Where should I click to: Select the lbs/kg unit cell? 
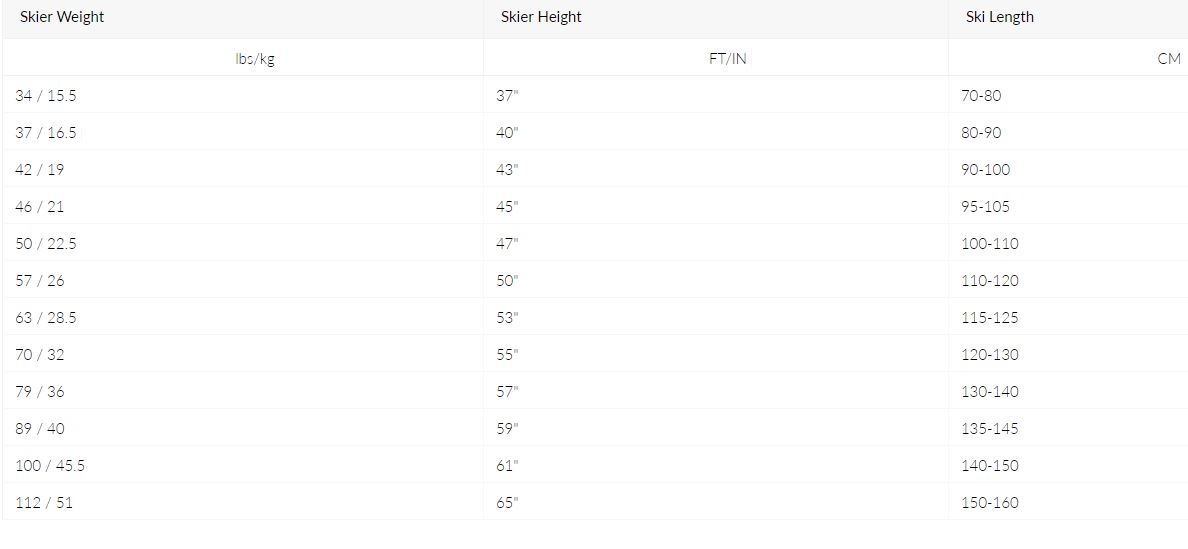(x=254, y=59)
